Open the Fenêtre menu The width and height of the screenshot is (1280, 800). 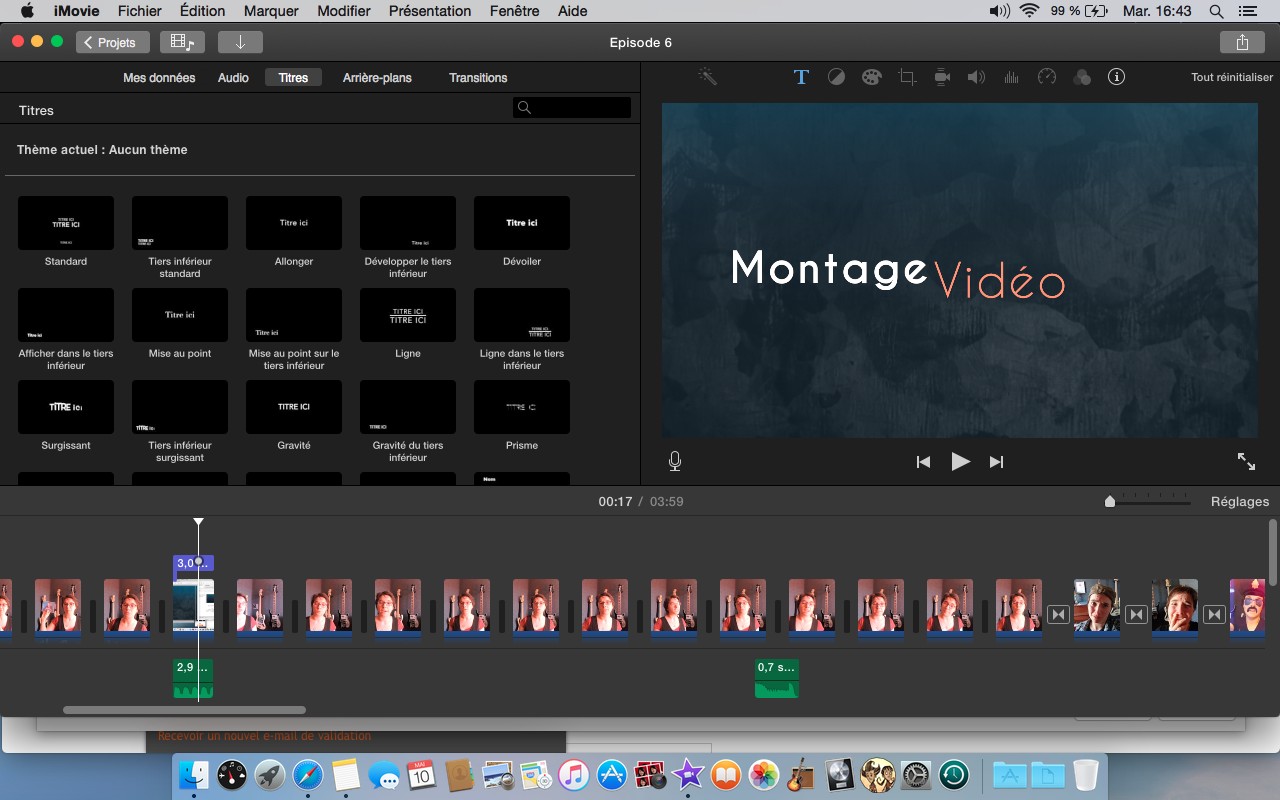514,11
